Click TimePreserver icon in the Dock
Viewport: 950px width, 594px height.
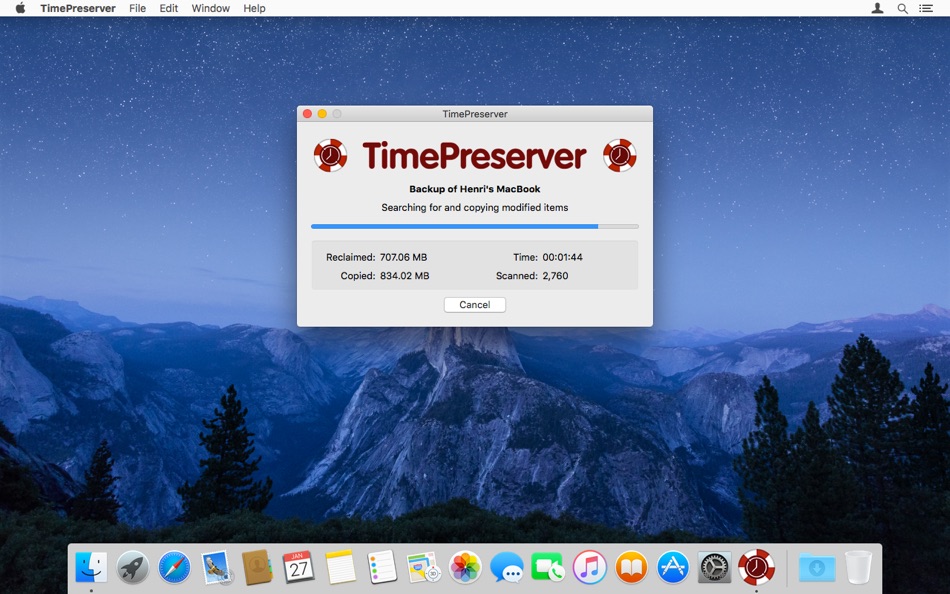tap(756, 568)
